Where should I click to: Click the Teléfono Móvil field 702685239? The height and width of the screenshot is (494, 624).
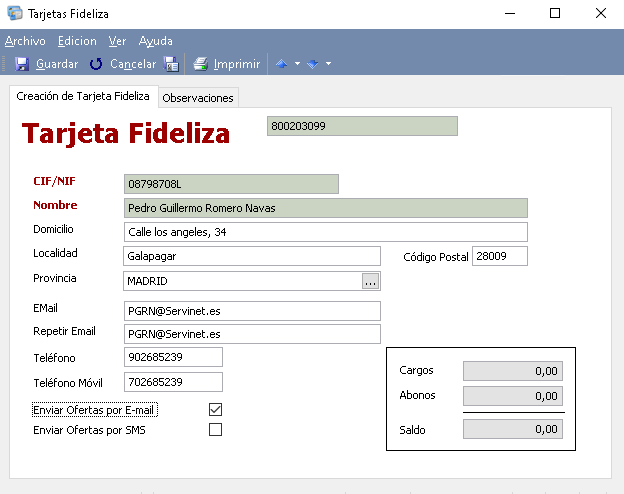pos(173,382)
